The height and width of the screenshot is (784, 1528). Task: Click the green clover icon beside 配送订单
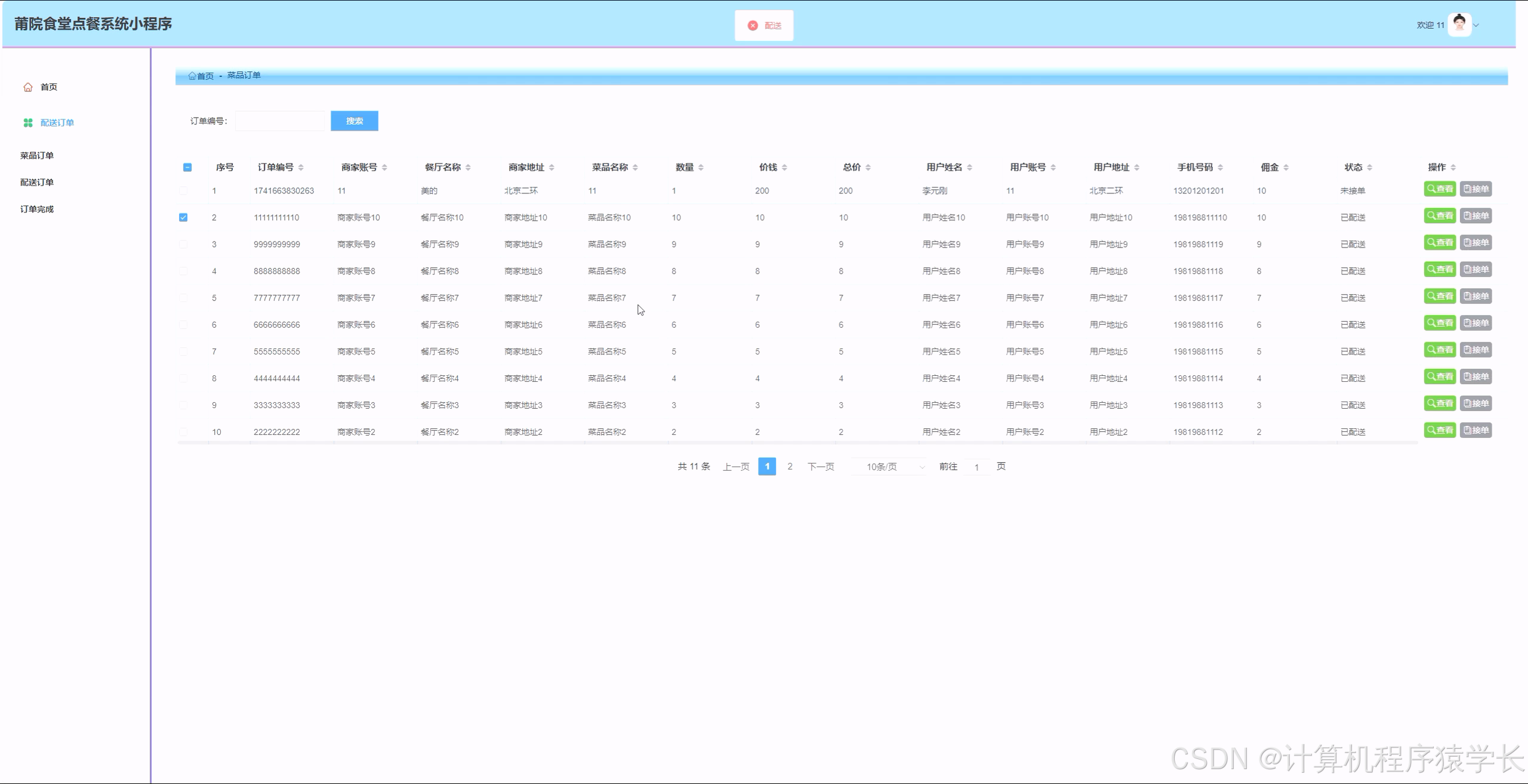(28, 123)
